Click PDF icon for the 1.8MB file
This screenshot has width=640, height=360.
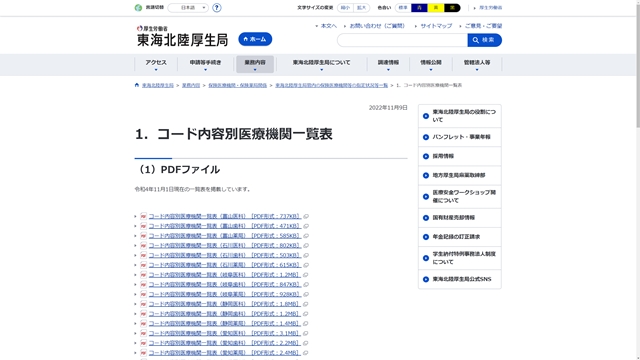click(143, 304)
